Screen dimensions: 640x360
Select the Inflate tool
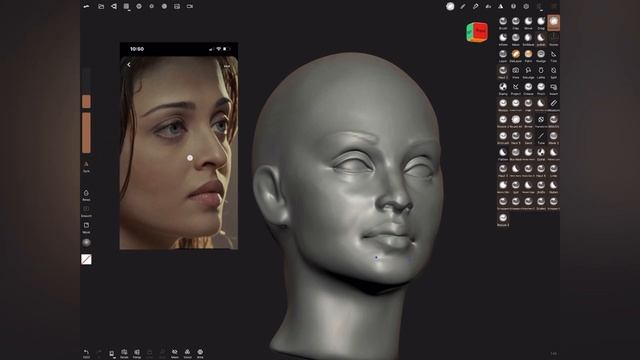pyautogui.click(x=503, y=39)
